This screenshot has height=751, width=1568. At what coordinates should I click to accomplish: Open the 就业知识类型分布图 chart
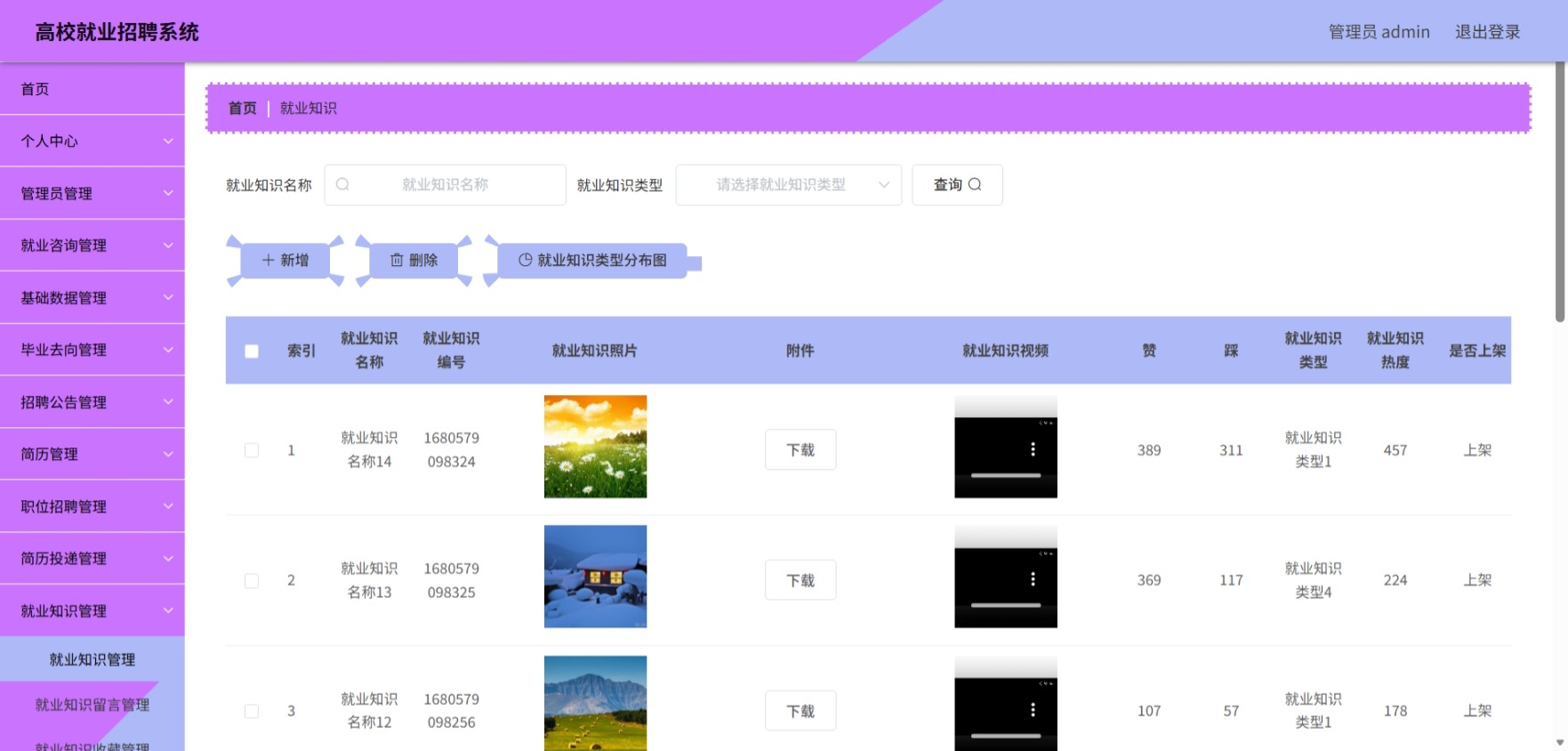pyautogui.click(x=592, y=260)
